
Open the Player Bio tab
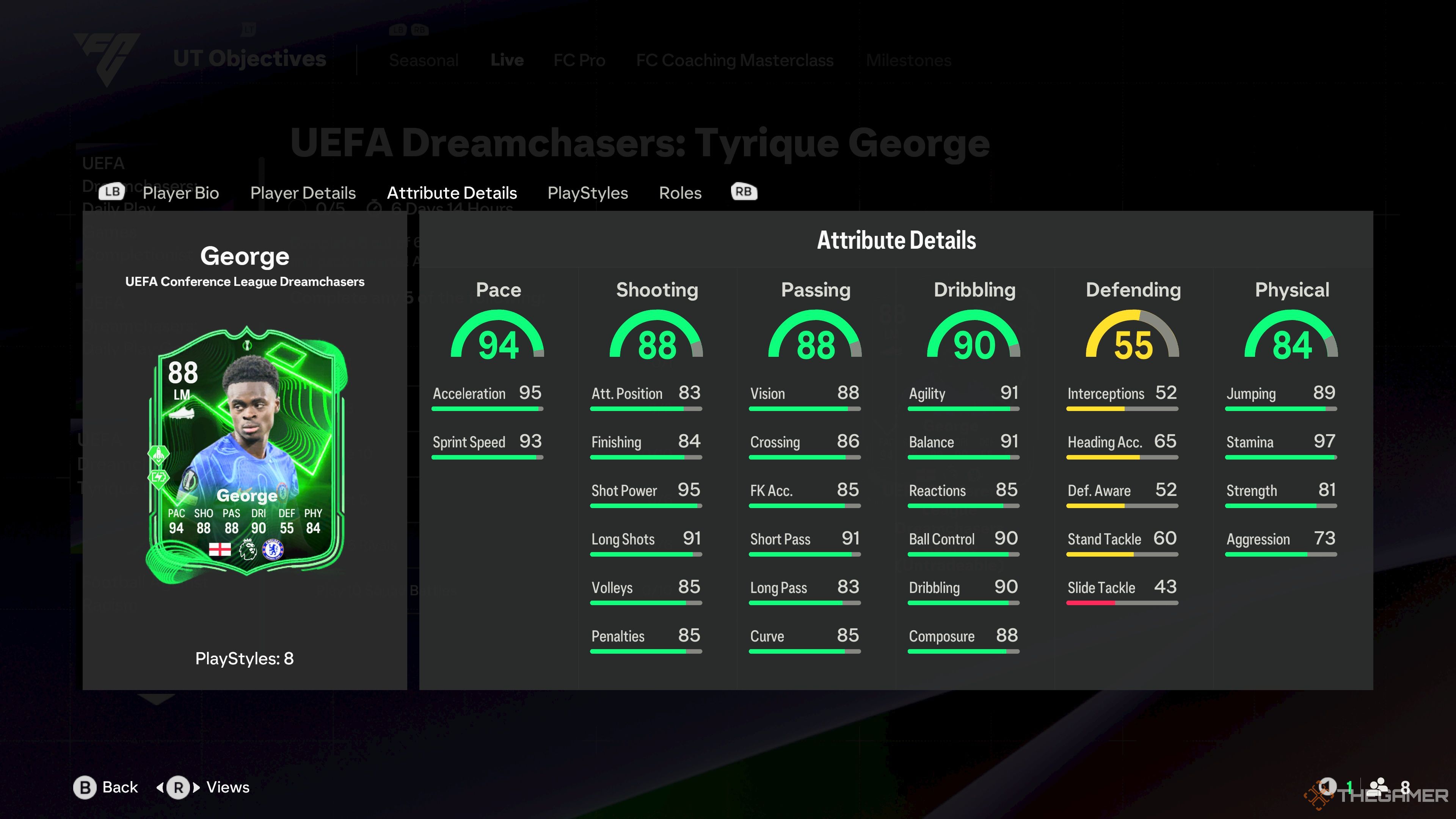pos(181,193)
